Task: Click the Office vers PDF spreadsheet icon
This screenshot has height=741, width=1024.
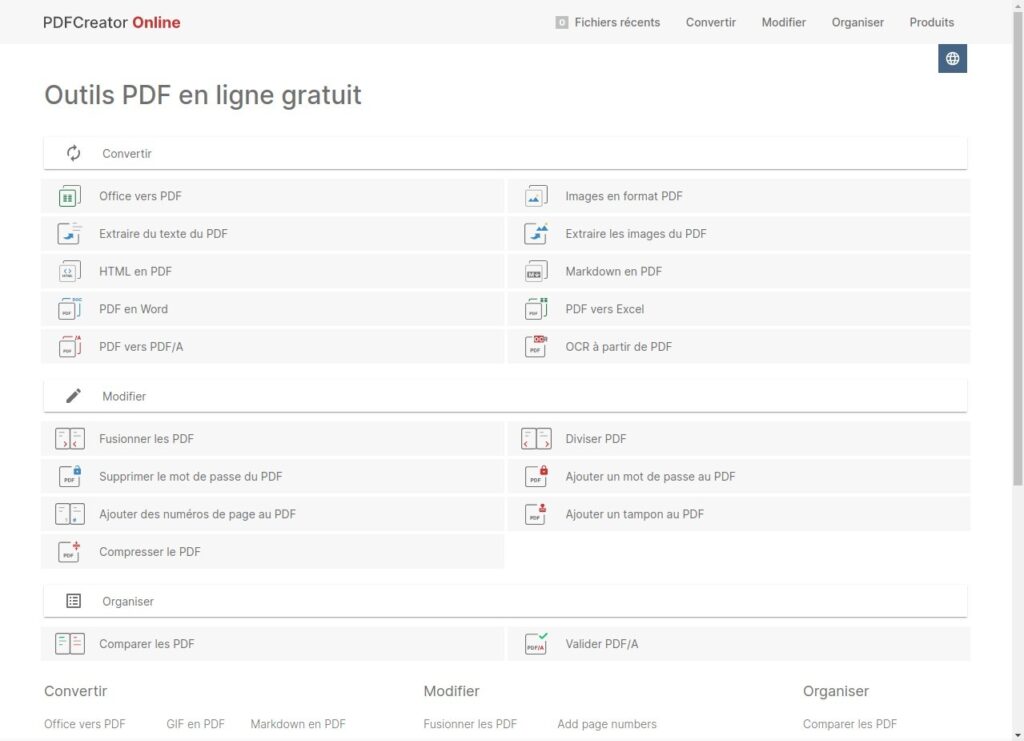Action: (x=69, y=196)
